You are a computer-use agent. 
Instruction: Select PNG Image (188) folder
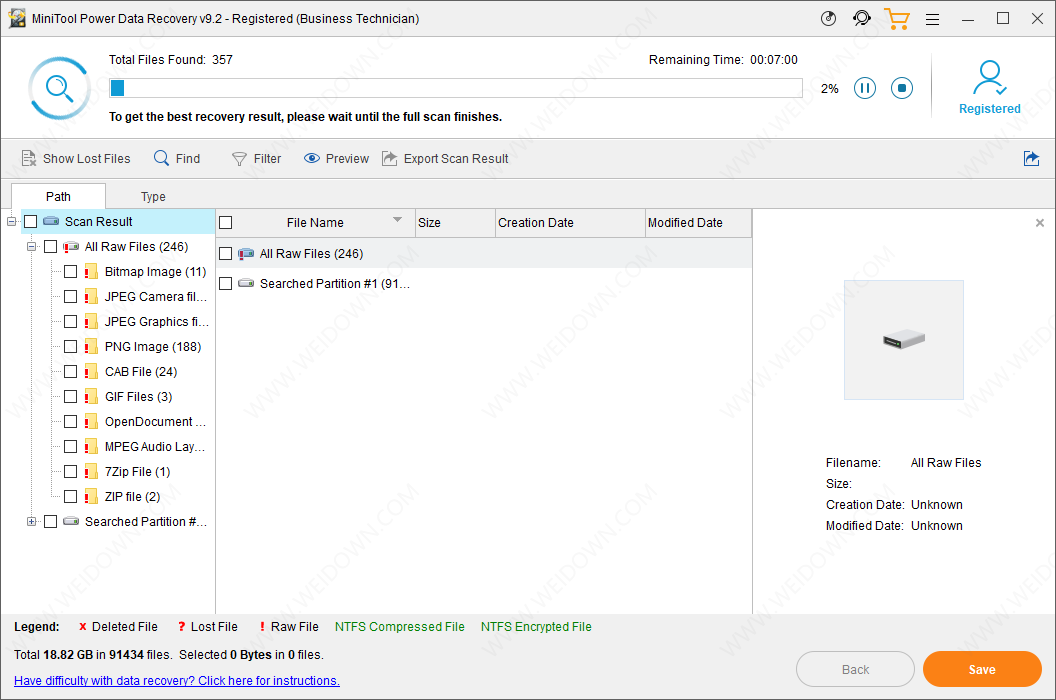pos(153,346)
